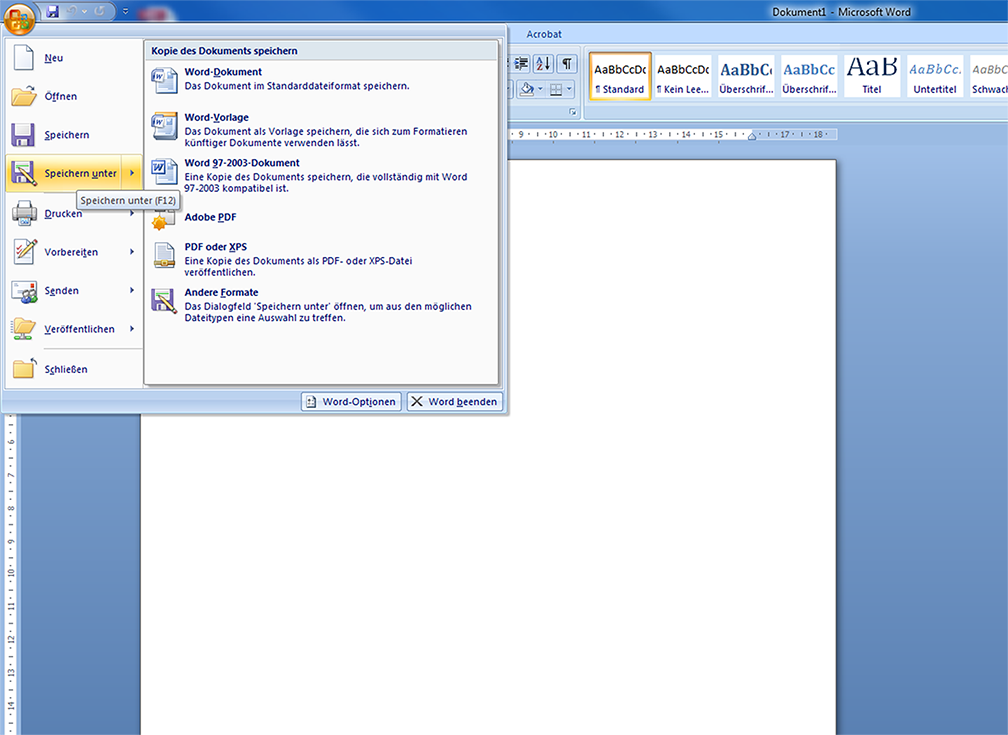
Task: Apply the Kein Lee... style
Action: (683, 76)
